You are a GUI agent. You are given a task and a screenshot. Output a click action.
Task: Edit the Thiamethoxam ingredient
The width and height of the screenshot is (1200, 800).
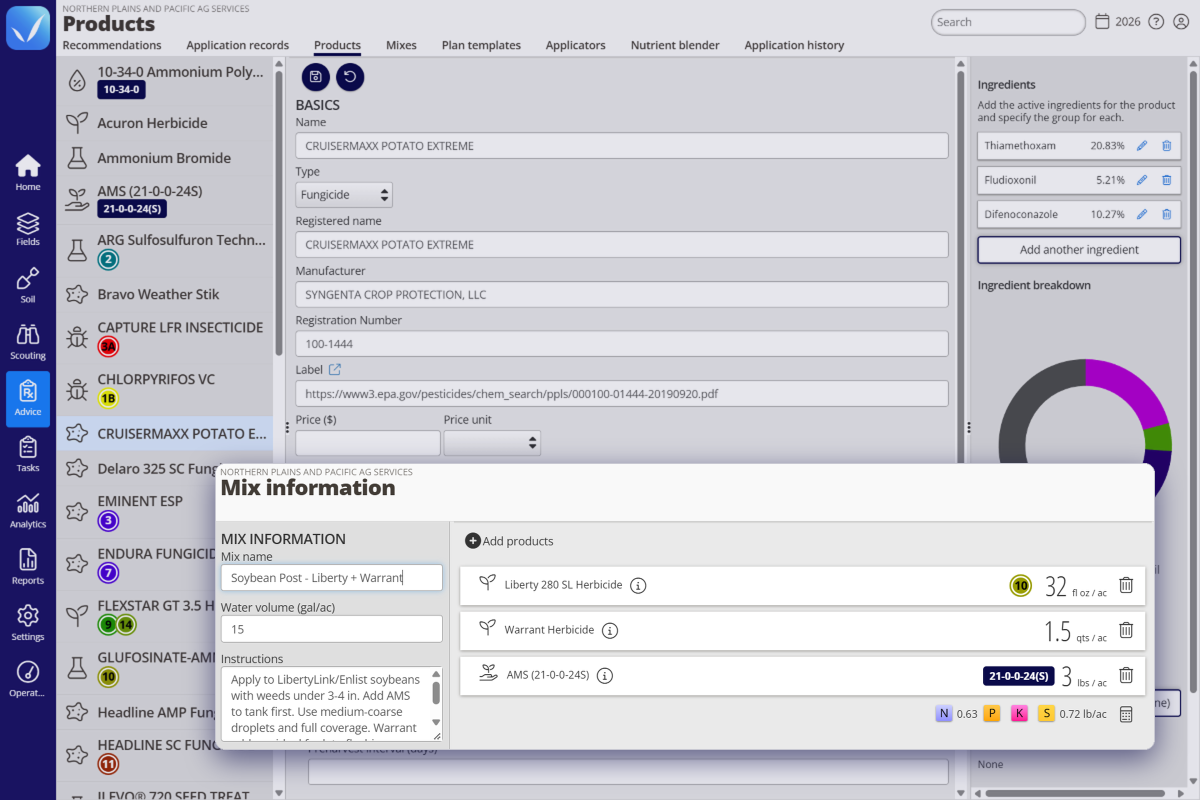[x=1143, y=146]
